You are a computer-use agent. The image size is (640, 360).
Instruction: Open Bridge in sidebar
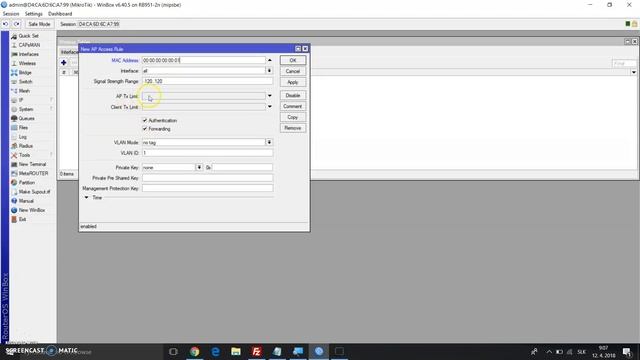24,73
